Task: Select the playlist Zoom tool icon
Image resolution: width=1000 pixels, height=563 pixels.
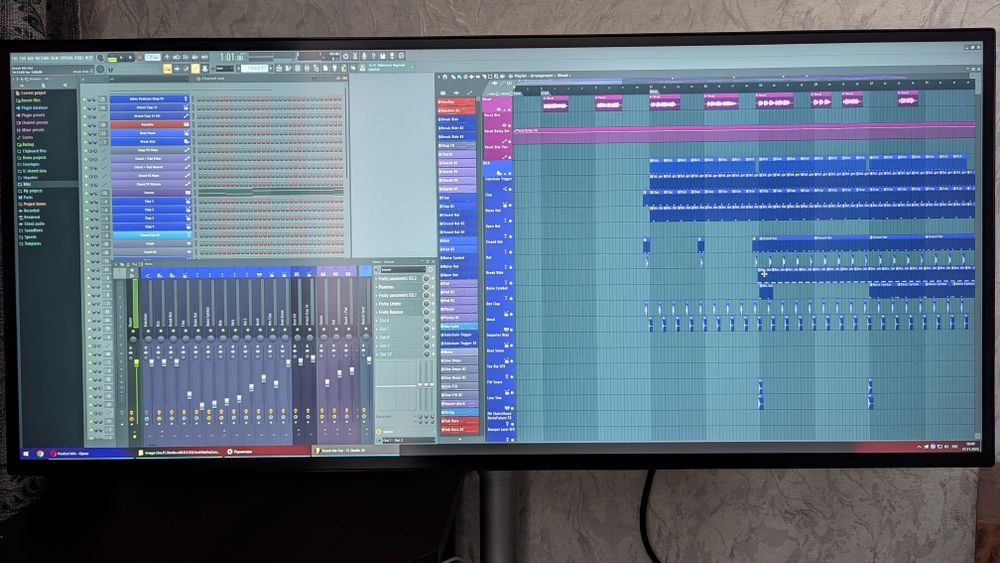Action: 496,77
